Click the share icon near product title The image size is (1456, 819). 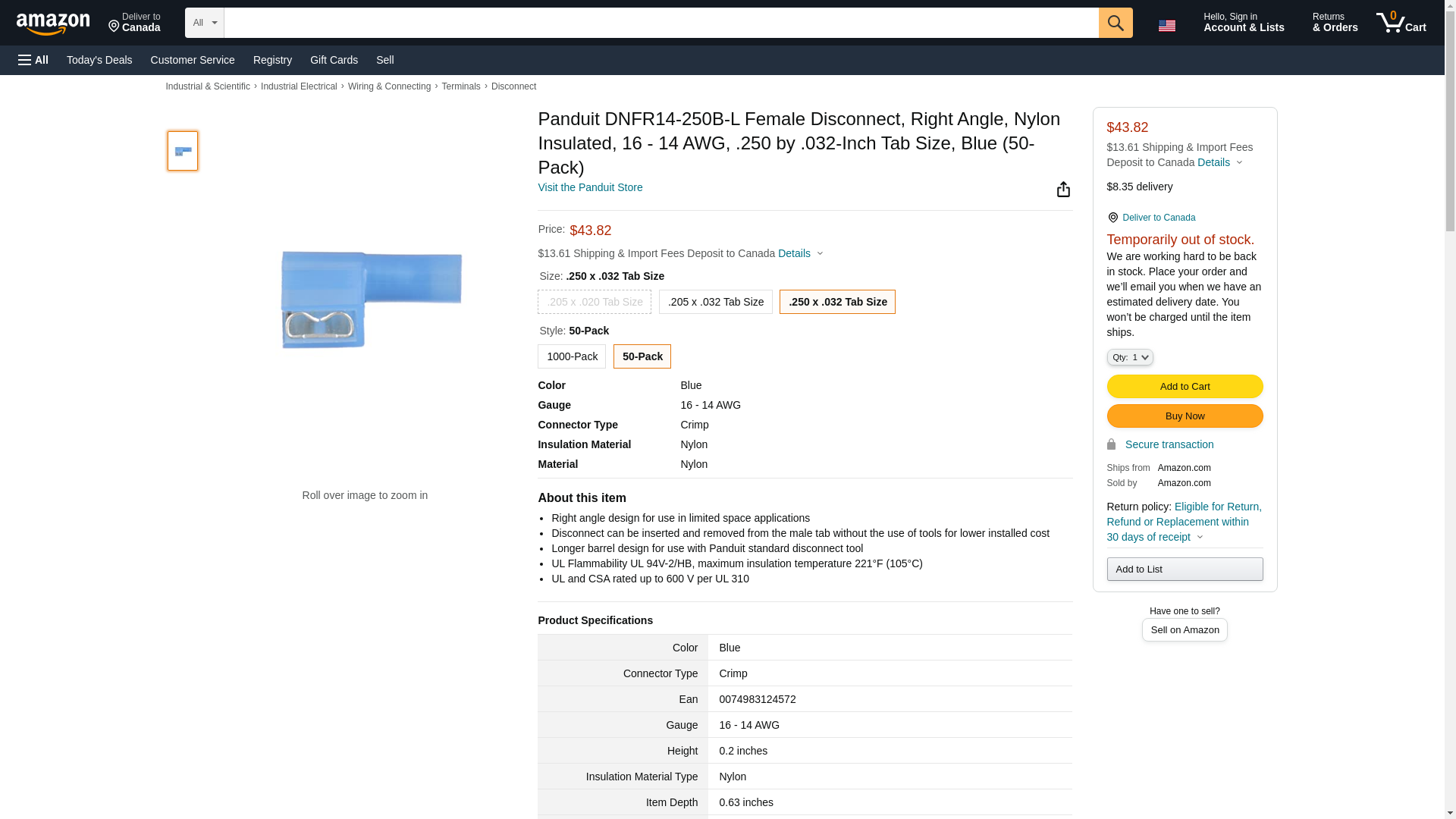1063,190
